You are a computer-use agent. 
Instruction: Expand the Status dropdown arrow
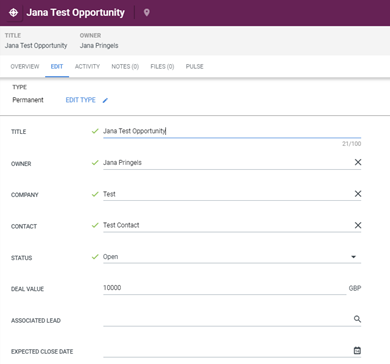click(354, 257)
